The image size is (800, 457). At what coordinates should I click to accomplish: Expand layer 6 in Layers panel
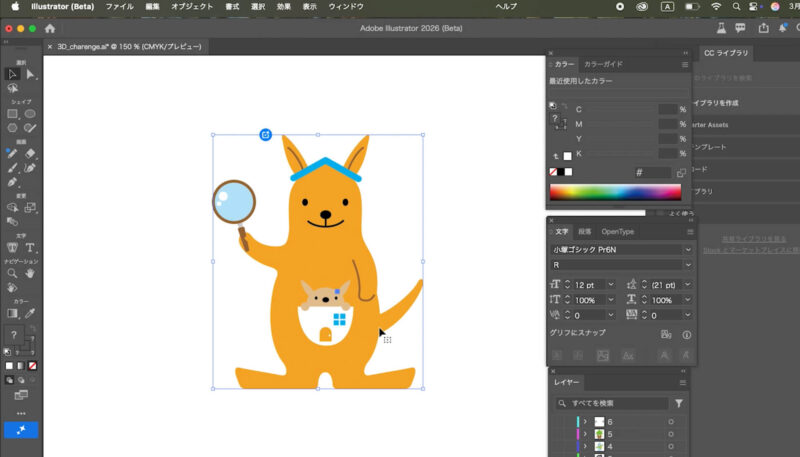click(x=585, y=422)
